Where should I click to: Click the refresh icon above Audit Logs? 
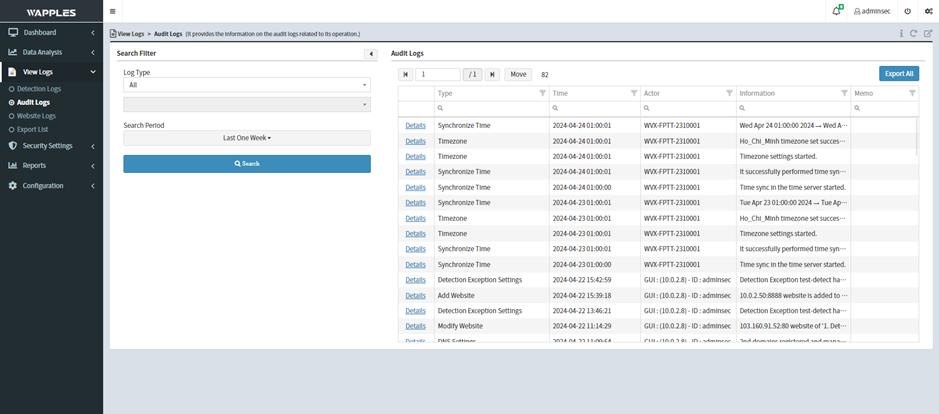click(914, 33)
